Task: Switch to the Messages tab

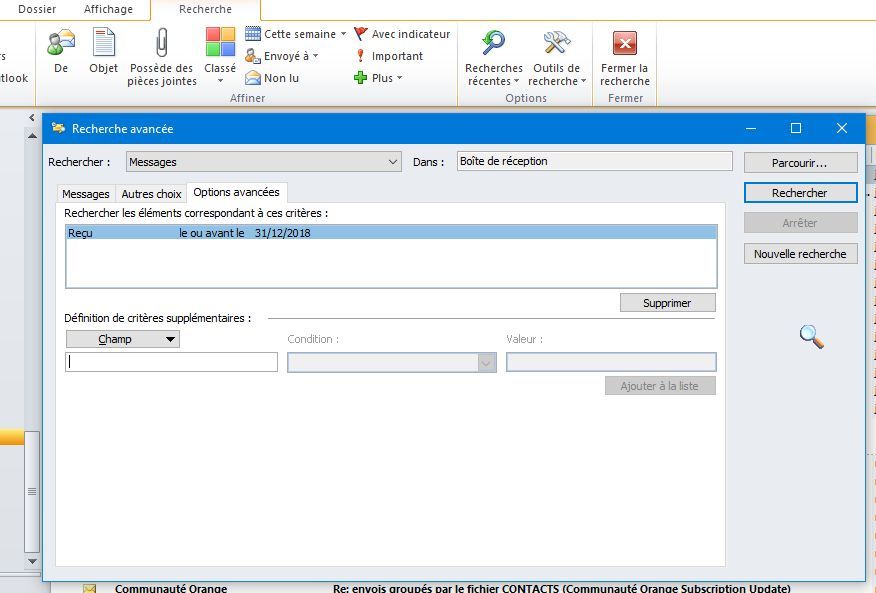Action: (x=86, y=194)
